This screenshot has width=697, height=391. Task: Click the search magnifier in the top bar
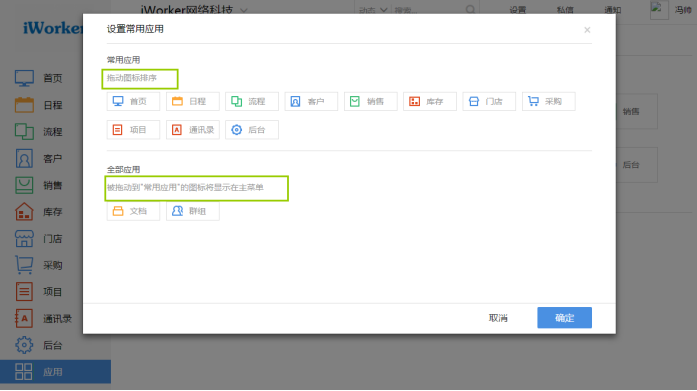[x=470, y=9]
